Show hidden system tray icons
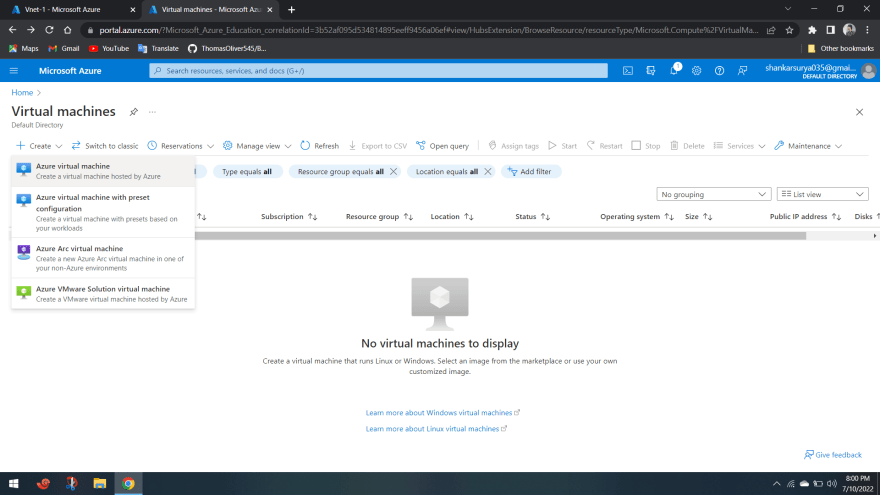880x495 pixels. 777,483
